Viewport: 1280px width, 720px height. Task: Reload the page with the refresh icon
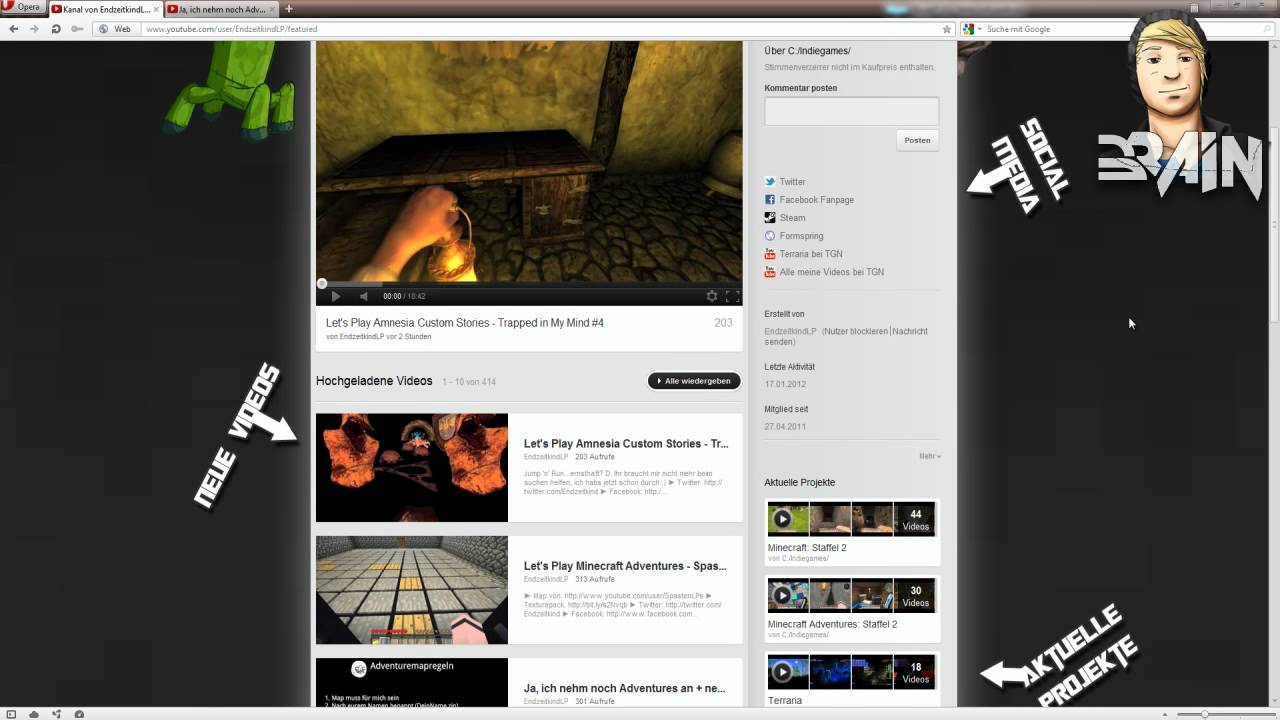pos(56,29)
